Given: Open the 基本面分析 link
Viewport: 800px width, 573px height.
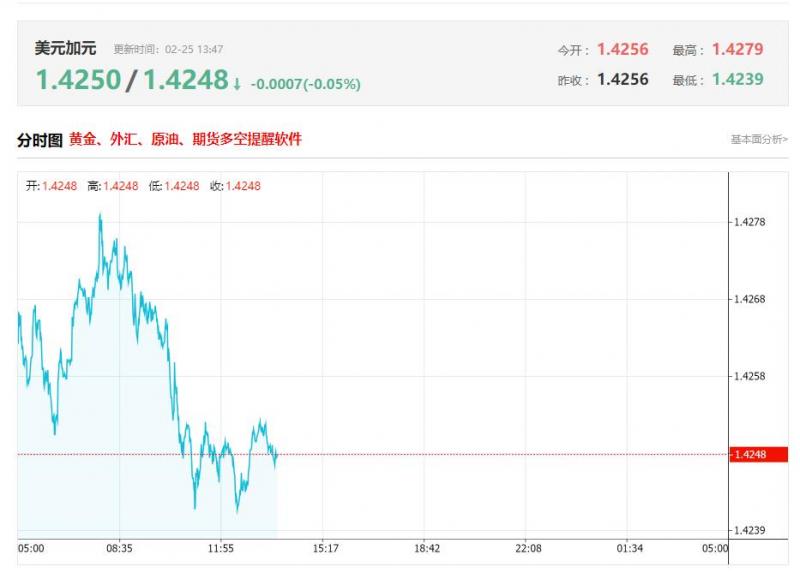Looking at the screenshot, I should click(758, 139).
